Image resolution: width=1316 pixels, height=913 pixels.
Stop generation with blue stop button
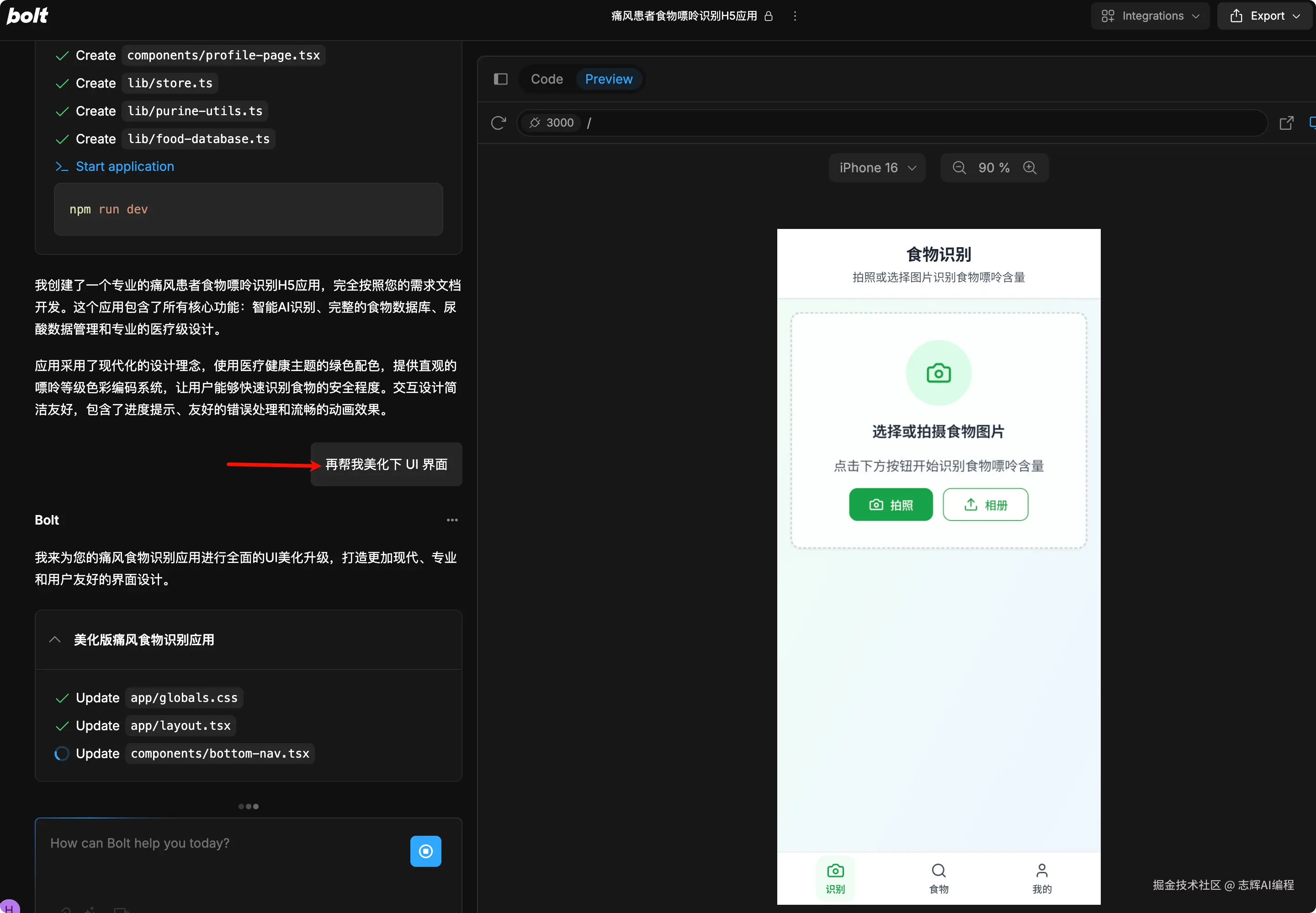[425, 851]
